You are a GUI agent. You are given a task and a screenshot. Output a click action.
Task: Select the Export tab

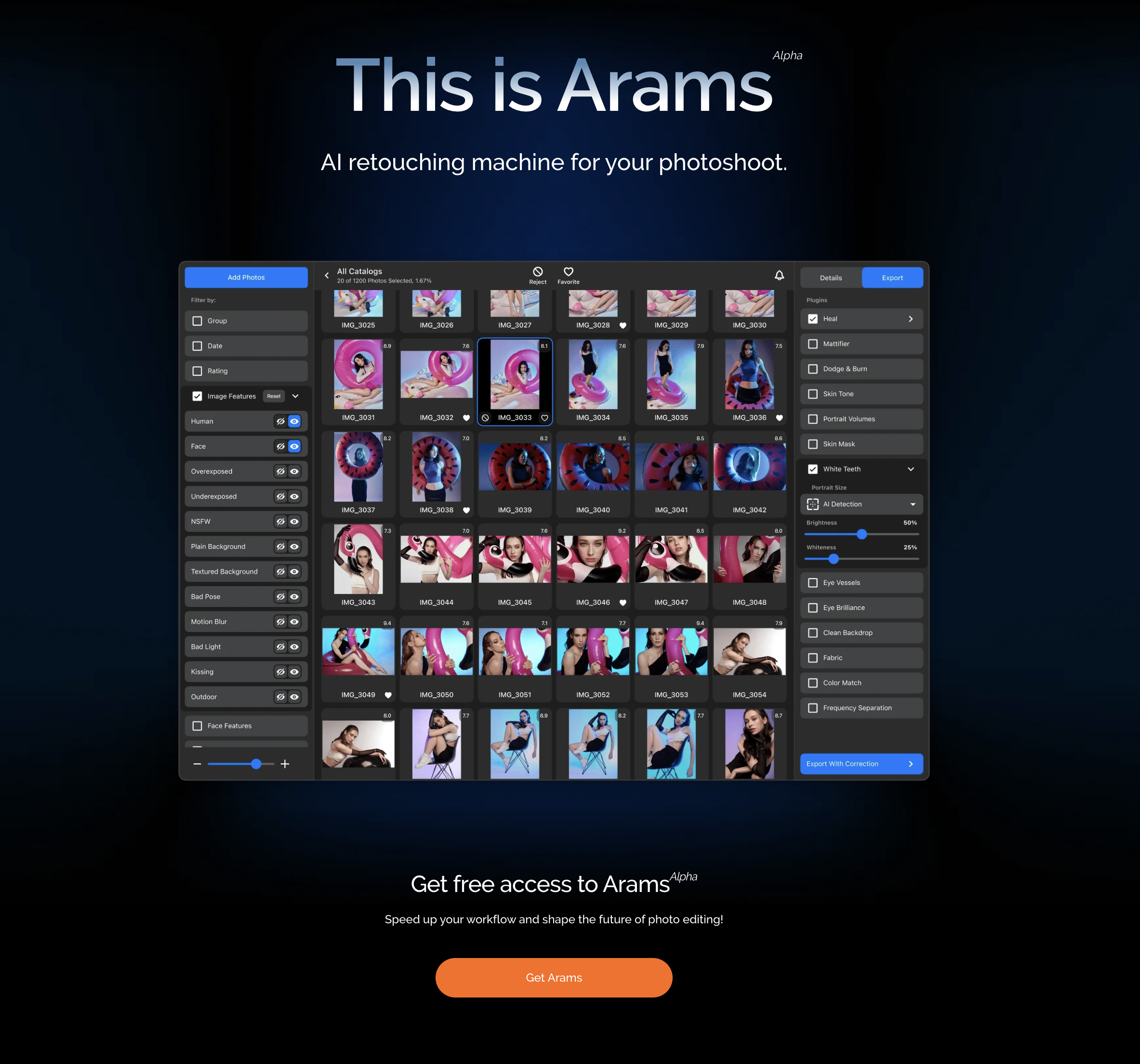click(892, 278)
